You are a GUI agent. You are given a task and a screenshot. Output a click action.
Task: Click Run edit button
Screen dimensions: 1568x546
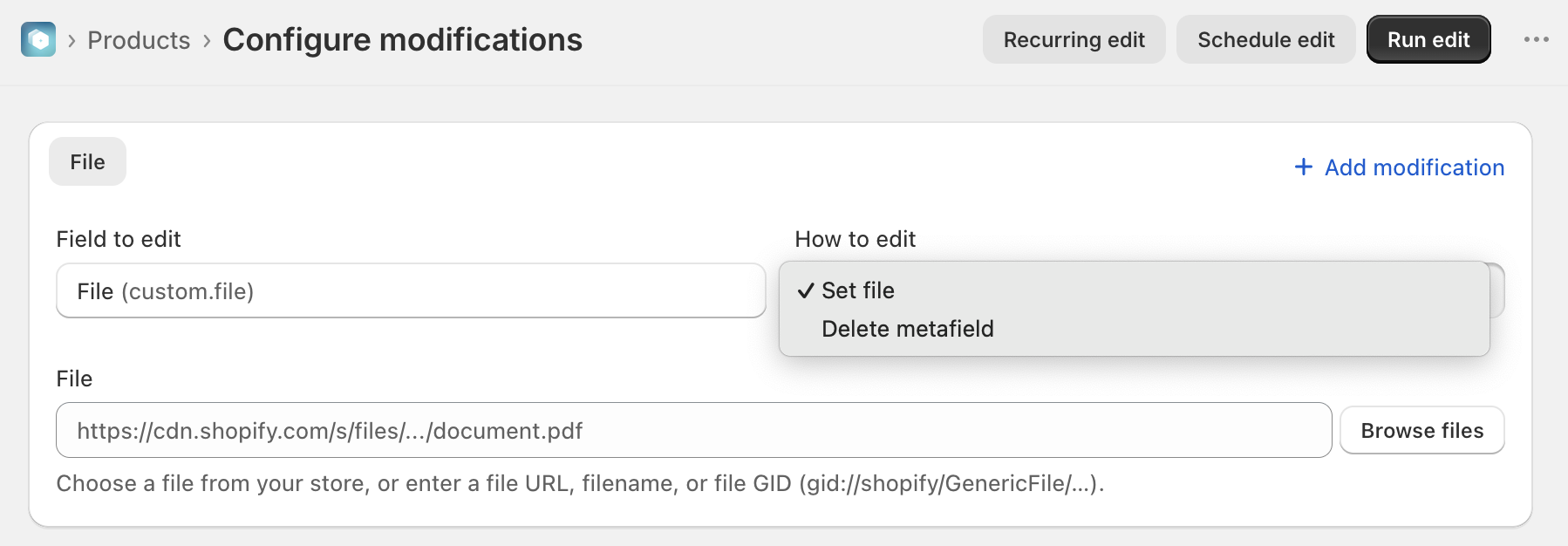pyautogui.click(x=1428, y=39)
